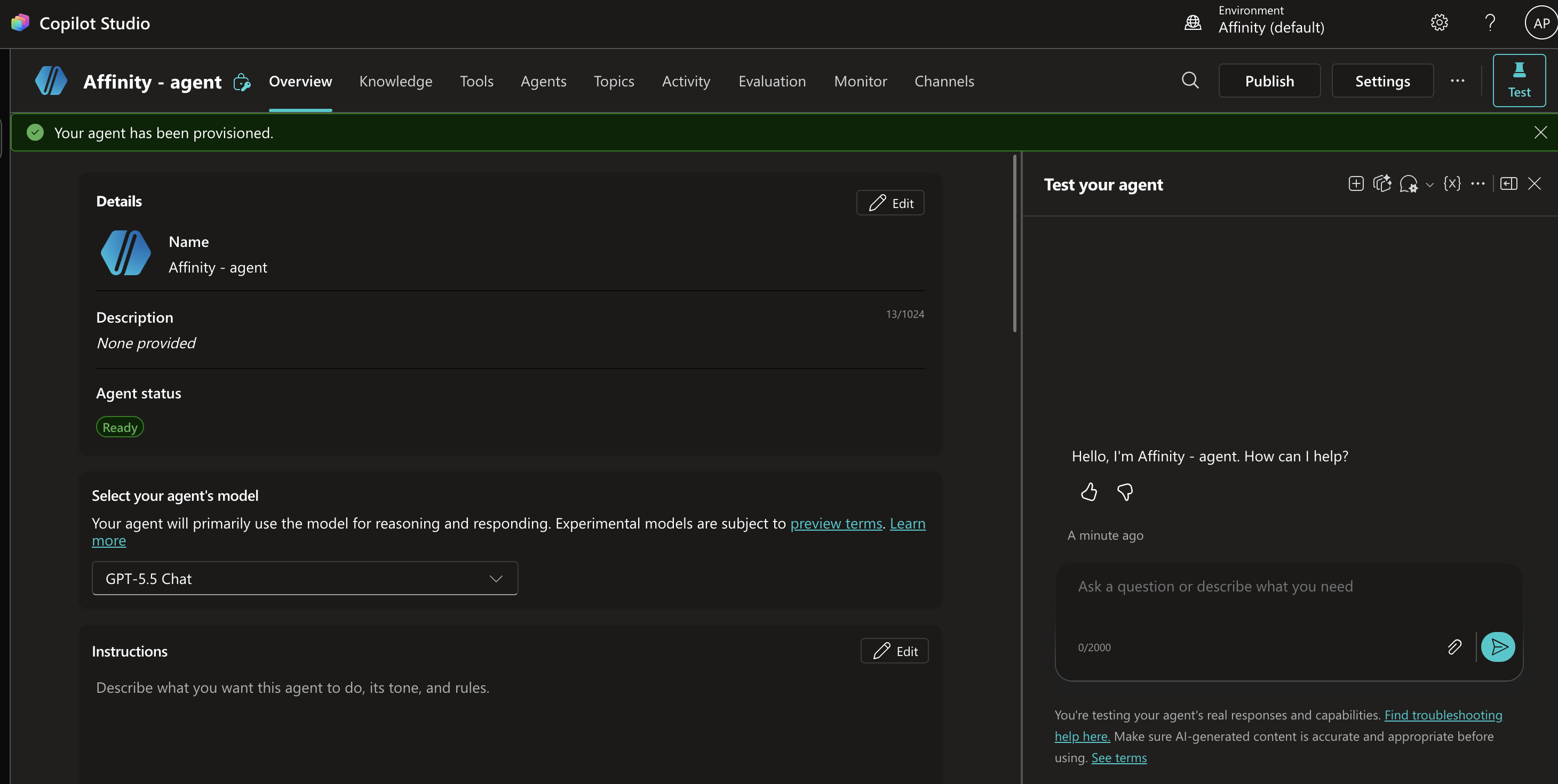The image size is (1558, 784).
Task: Edit the Instructions section
Action: [895, 651]
